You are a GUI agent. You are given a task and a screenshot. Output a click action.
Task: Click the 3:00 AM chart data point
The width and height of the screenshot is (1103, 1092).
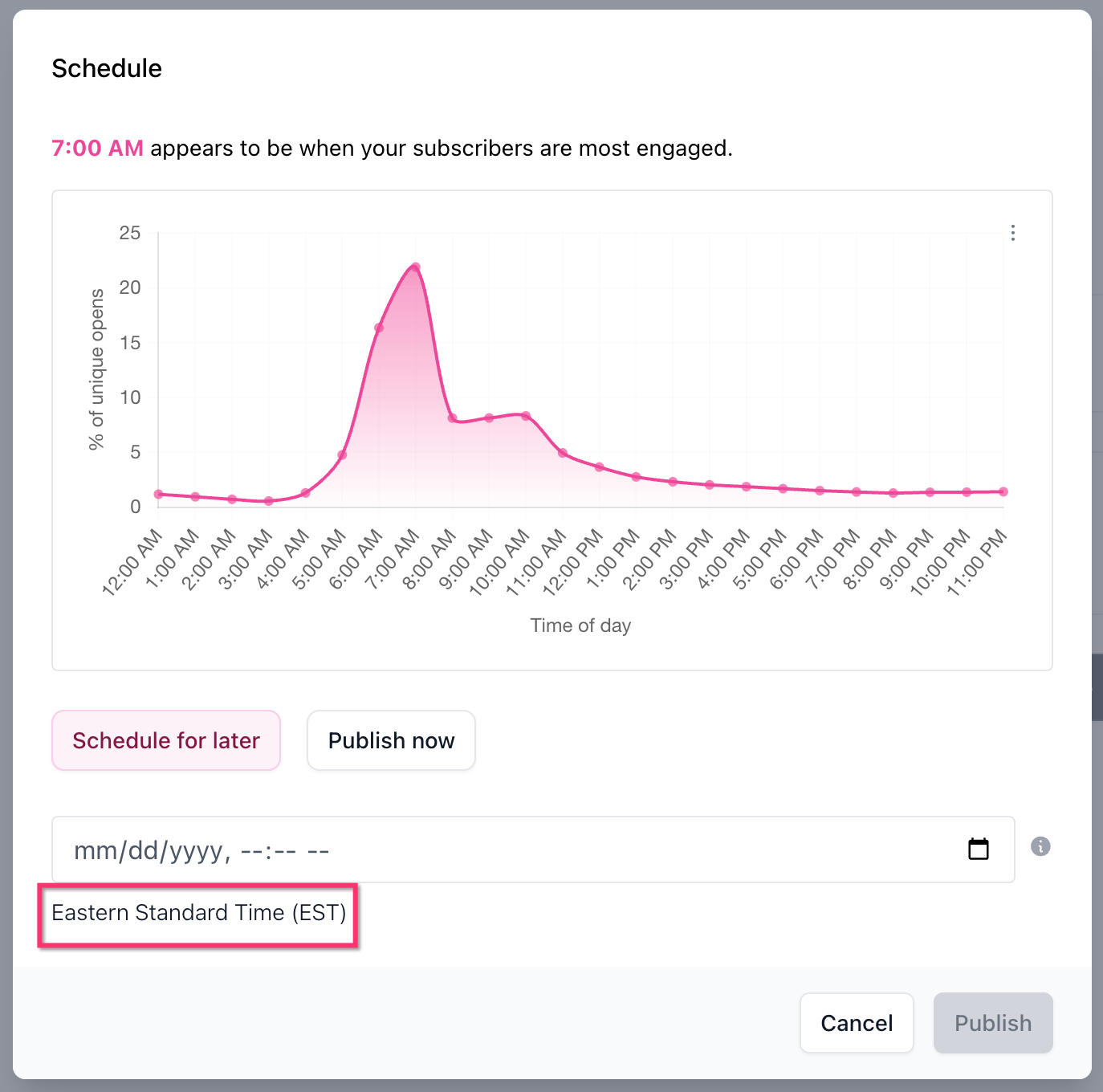[269, 501]
